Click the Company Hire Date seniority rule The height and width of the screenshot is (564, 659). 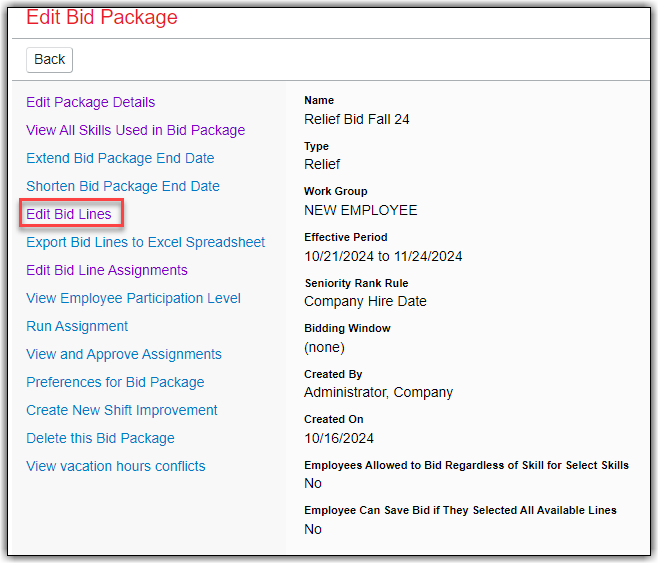click(x=365, y=301)
